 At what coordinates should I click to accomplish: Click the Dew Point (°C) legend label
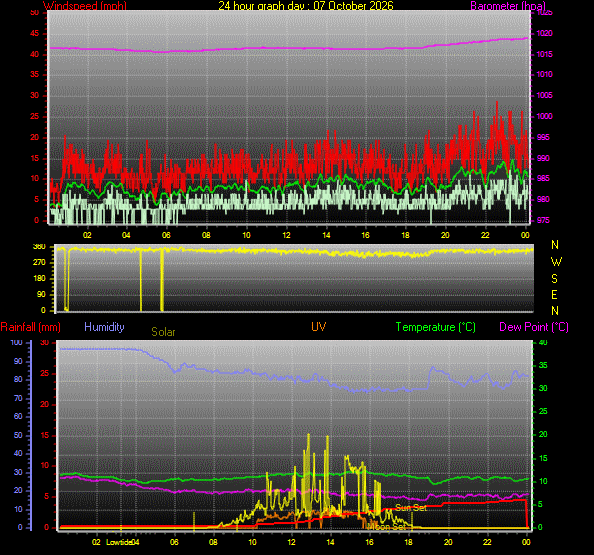(x=534, y=327)
